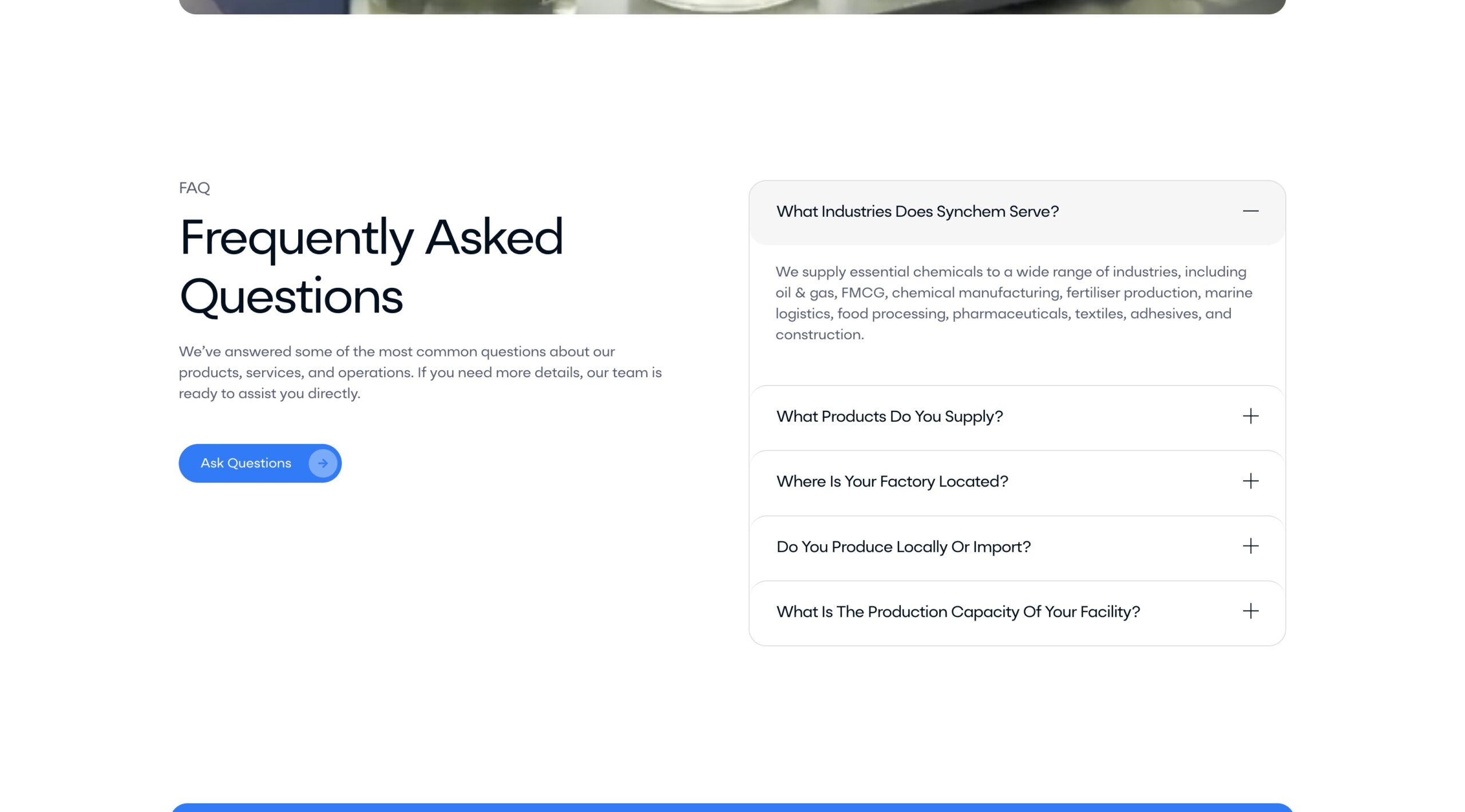Click the plus icon beside production capacity question
Viewport: 1465px width, 812px height.
pos(1250,611)
